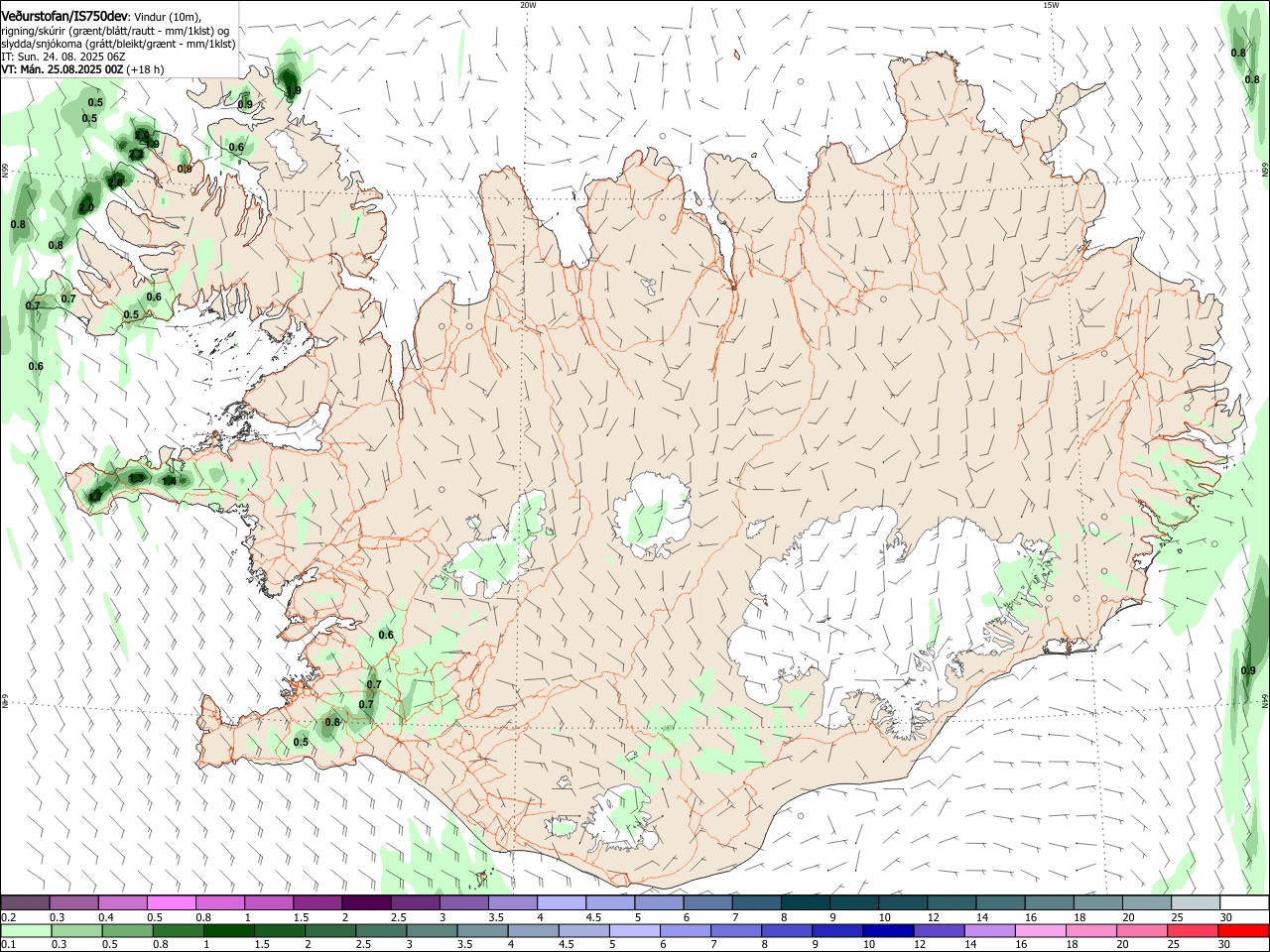Click the '(+18 h)' forecast offset text

click(145, 69)
